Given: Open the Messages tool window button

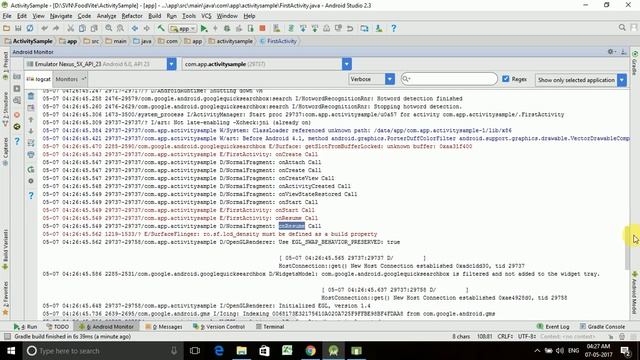Looking at the screenshot, I should pyautogui.click(x=164, y=327).
